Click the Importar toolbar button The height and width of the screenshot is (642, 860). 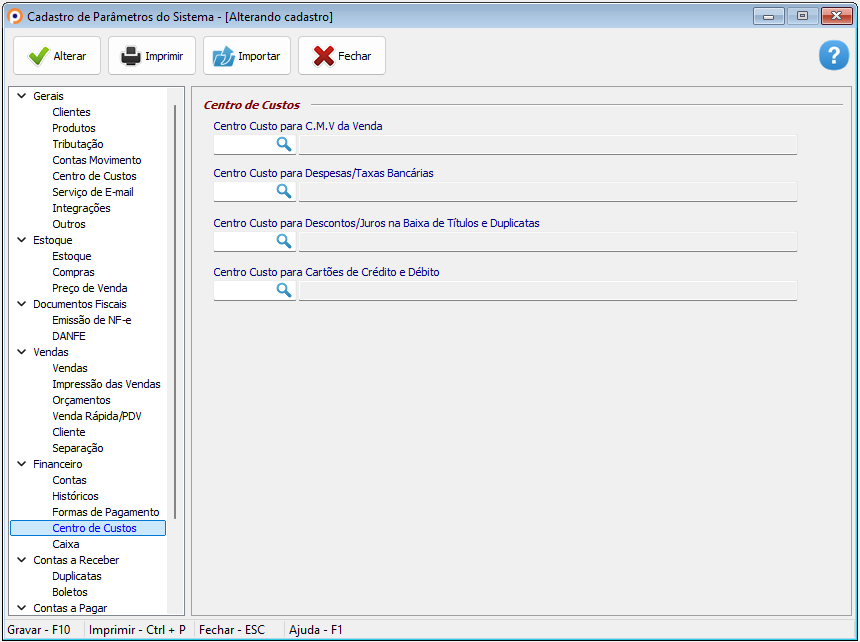point(247,56)
